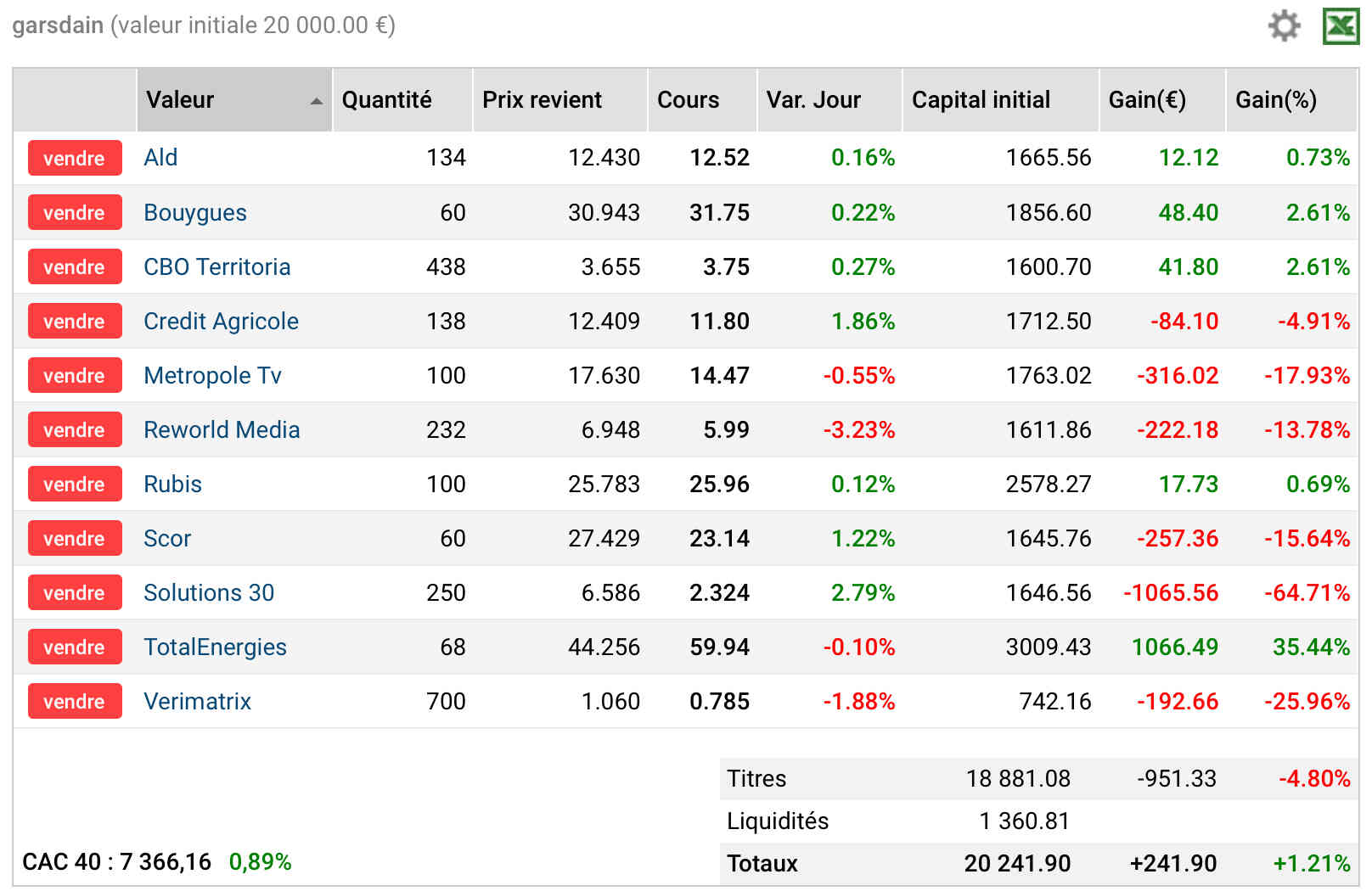Select Solutions 30 loss -1065.56

coord(1171,592)
